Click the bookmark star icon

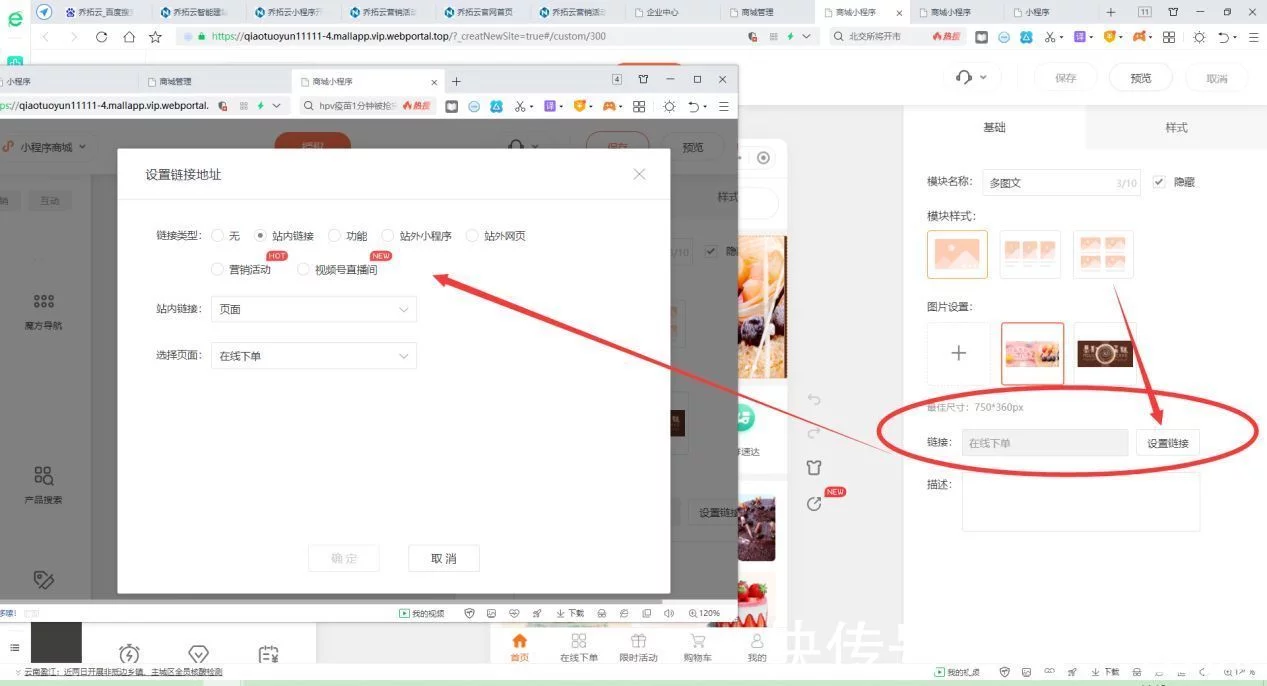tap(155, 36)
